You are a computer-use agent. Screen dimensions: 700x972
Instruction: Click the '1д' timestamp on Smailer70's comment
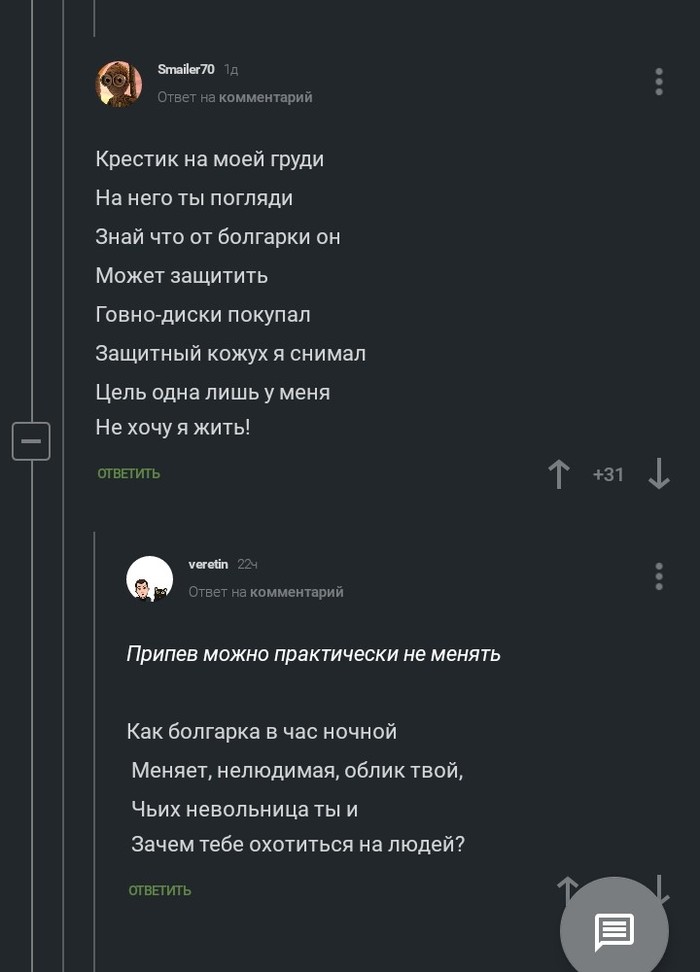click(231, 69)
